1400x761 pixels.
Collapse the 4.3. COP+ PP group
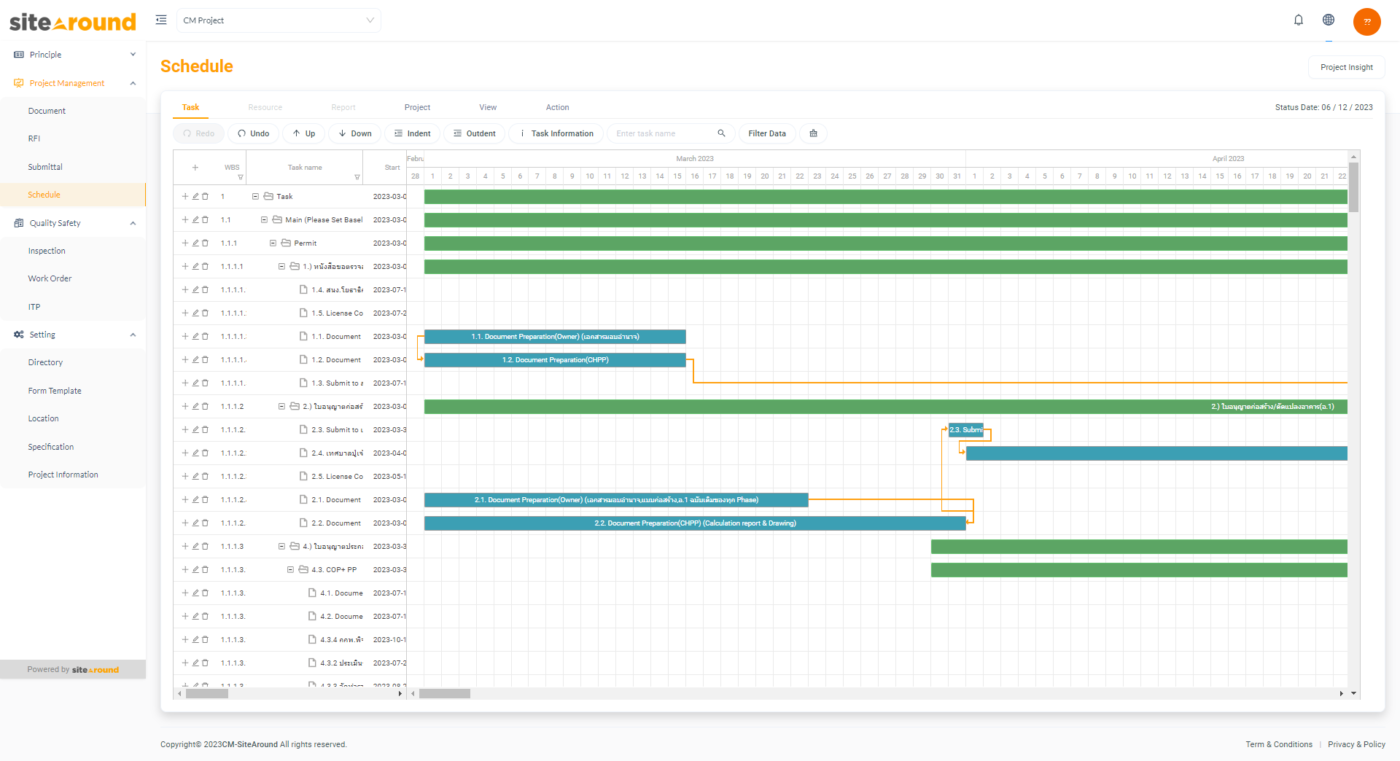[x=290, y=570]
